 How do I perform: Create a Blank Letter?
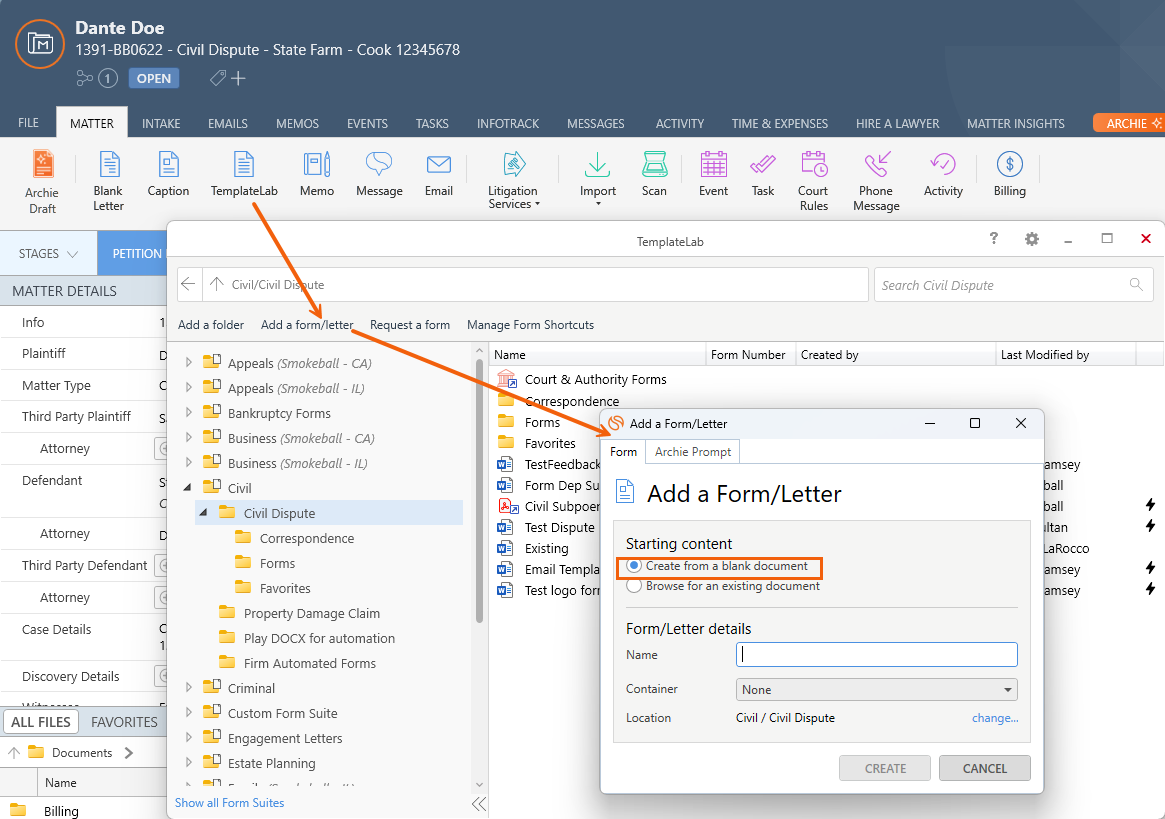coord(108,181)
